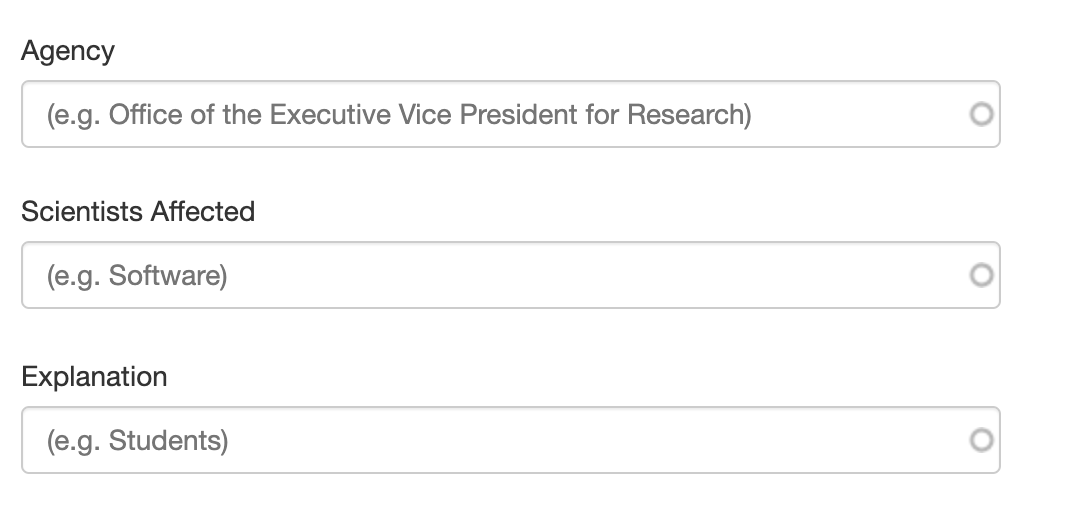Expand options using Scientists Affected round indicator
The height and width of the screenshot is (521, 1082).
click(982, 275)
